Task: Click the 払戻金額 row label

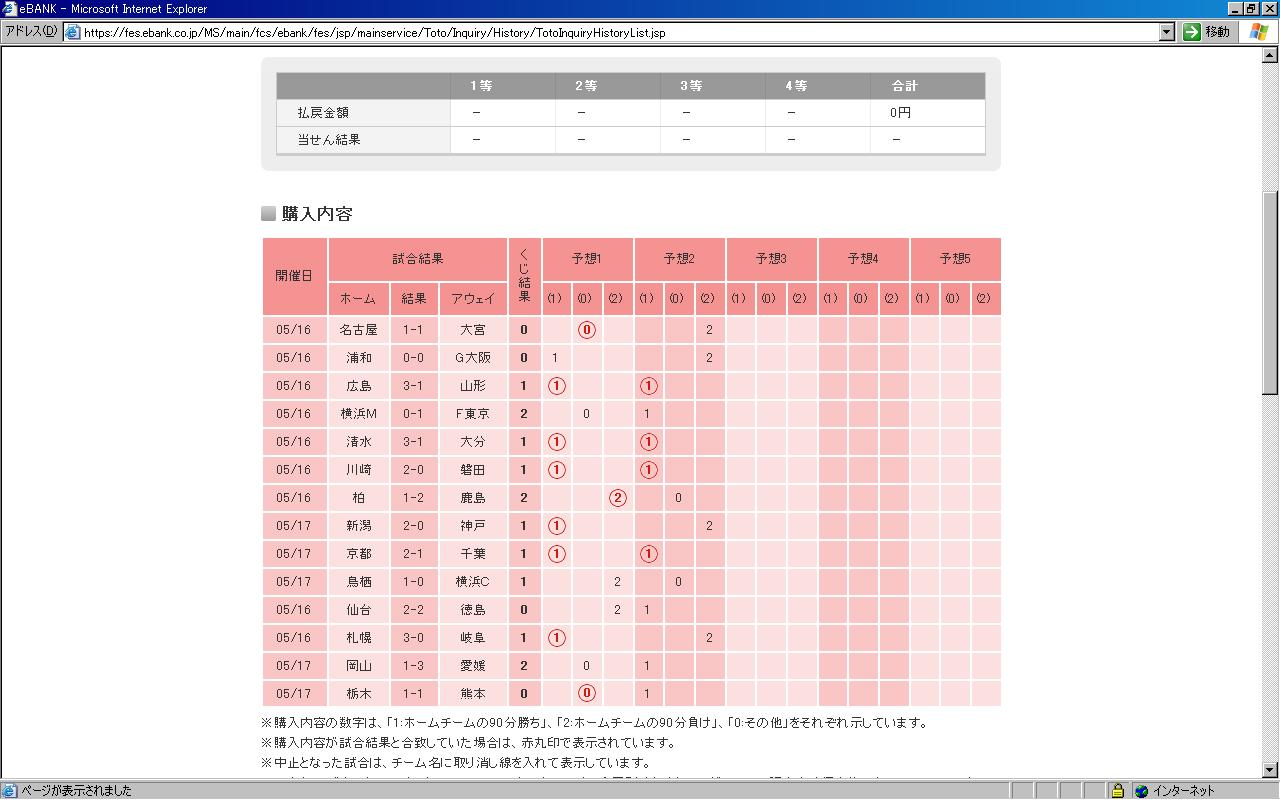Action: pyautogui.click(x=323, y=113)
